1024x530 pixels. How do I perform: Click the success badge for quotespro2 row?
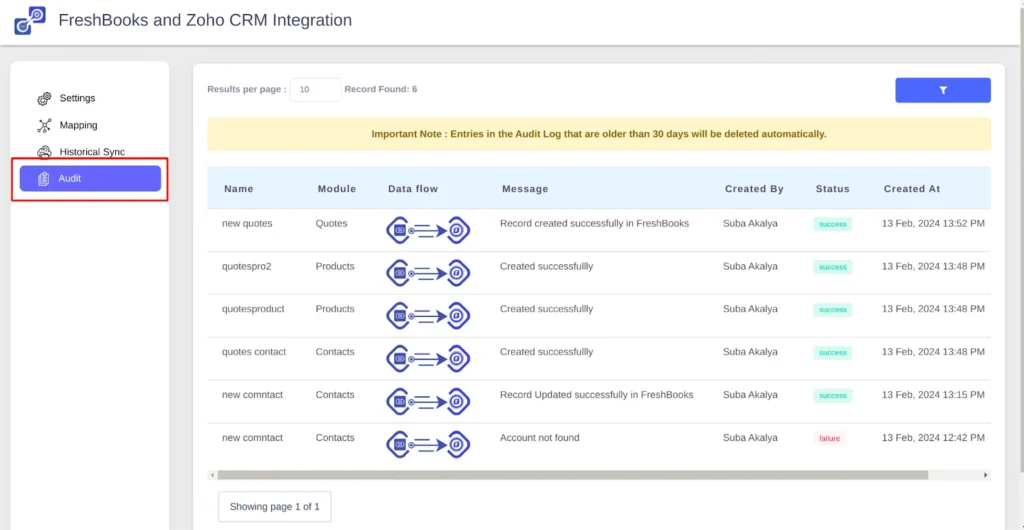(x=833, y=267)
